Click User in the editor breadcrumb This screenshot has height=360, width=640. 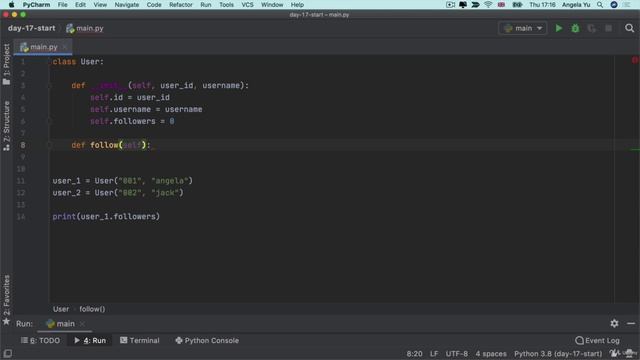(61, 309)
